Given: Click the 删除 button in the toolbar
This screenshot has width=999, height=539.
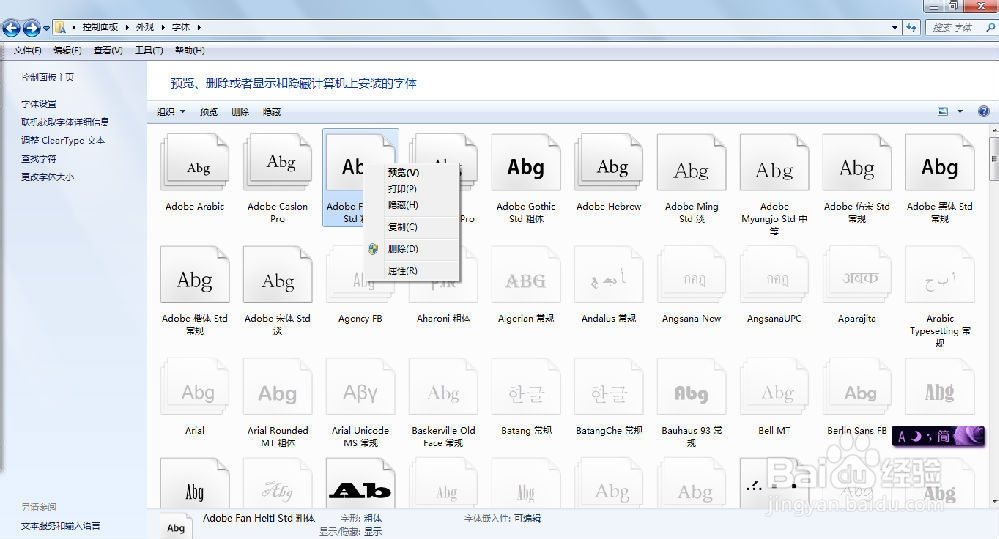Looking at the screenshot, I should [x=240, y=111].
